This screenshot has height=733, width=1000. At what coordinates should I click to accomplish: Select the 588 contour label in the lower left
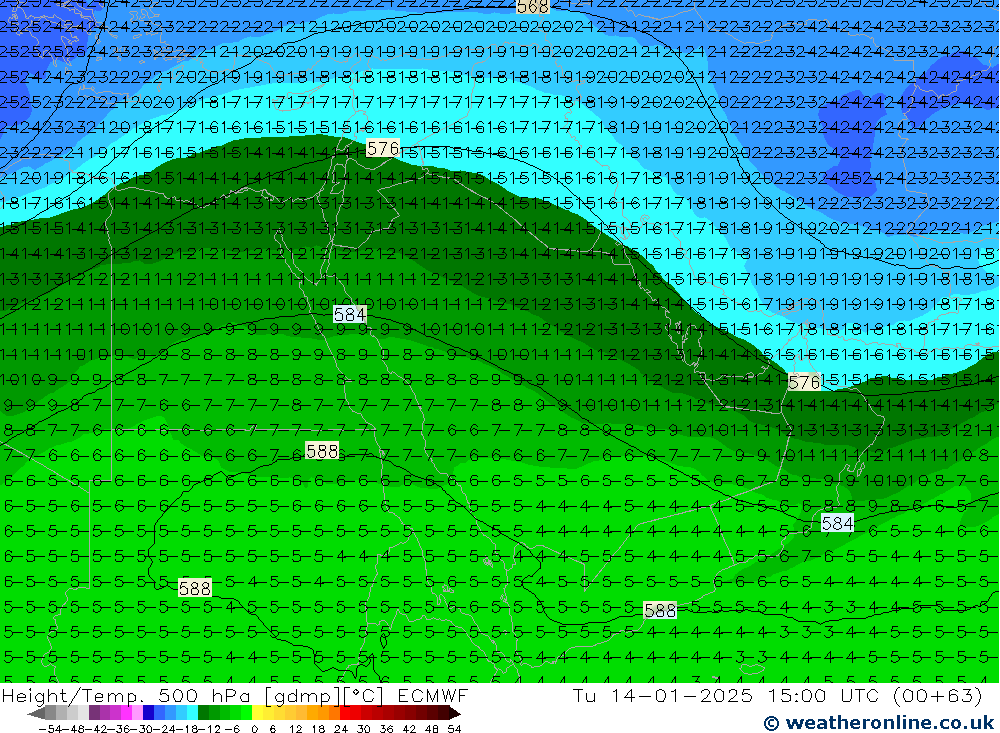tap(194, 588)
